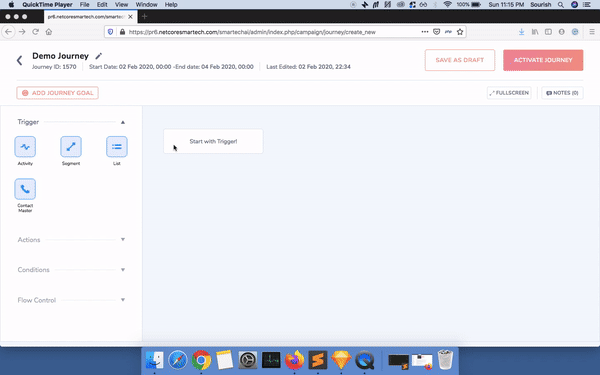Open the page actions three-dots menu

coord(425,32)
